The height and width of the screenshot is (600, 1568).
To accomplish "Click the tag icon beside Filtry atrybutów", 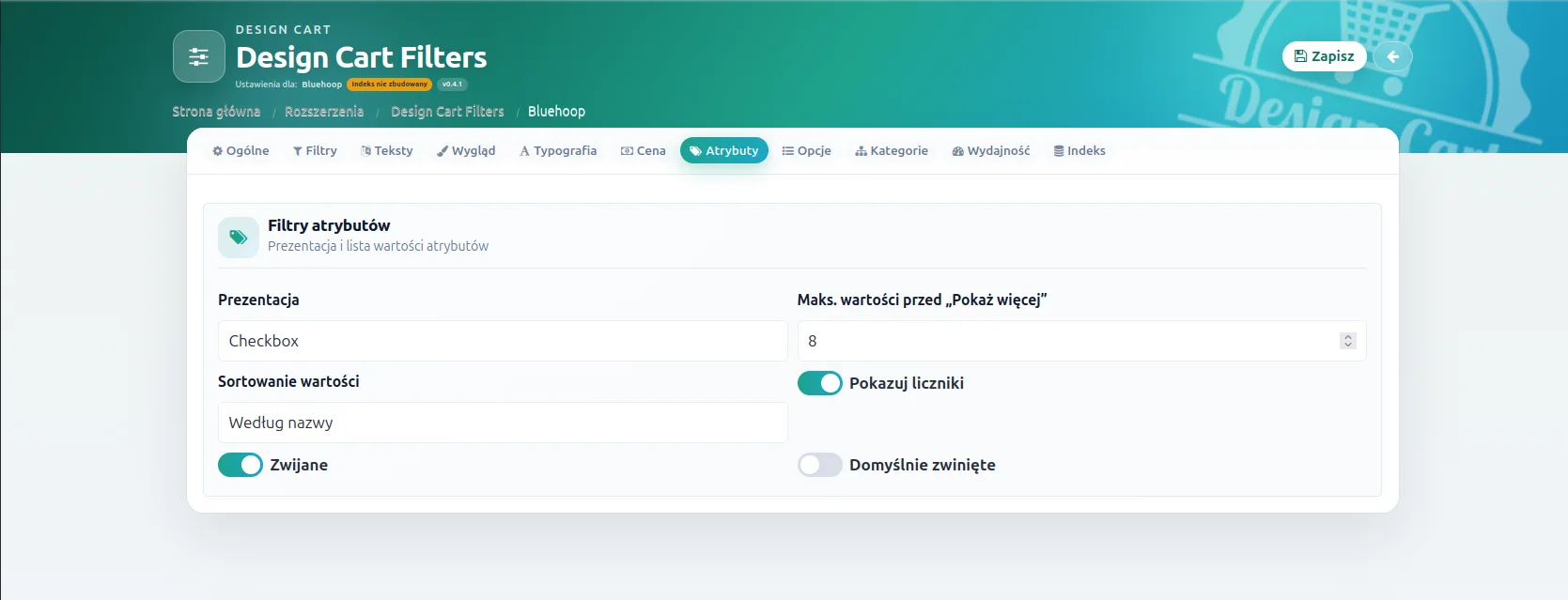I will pos(239,238).
